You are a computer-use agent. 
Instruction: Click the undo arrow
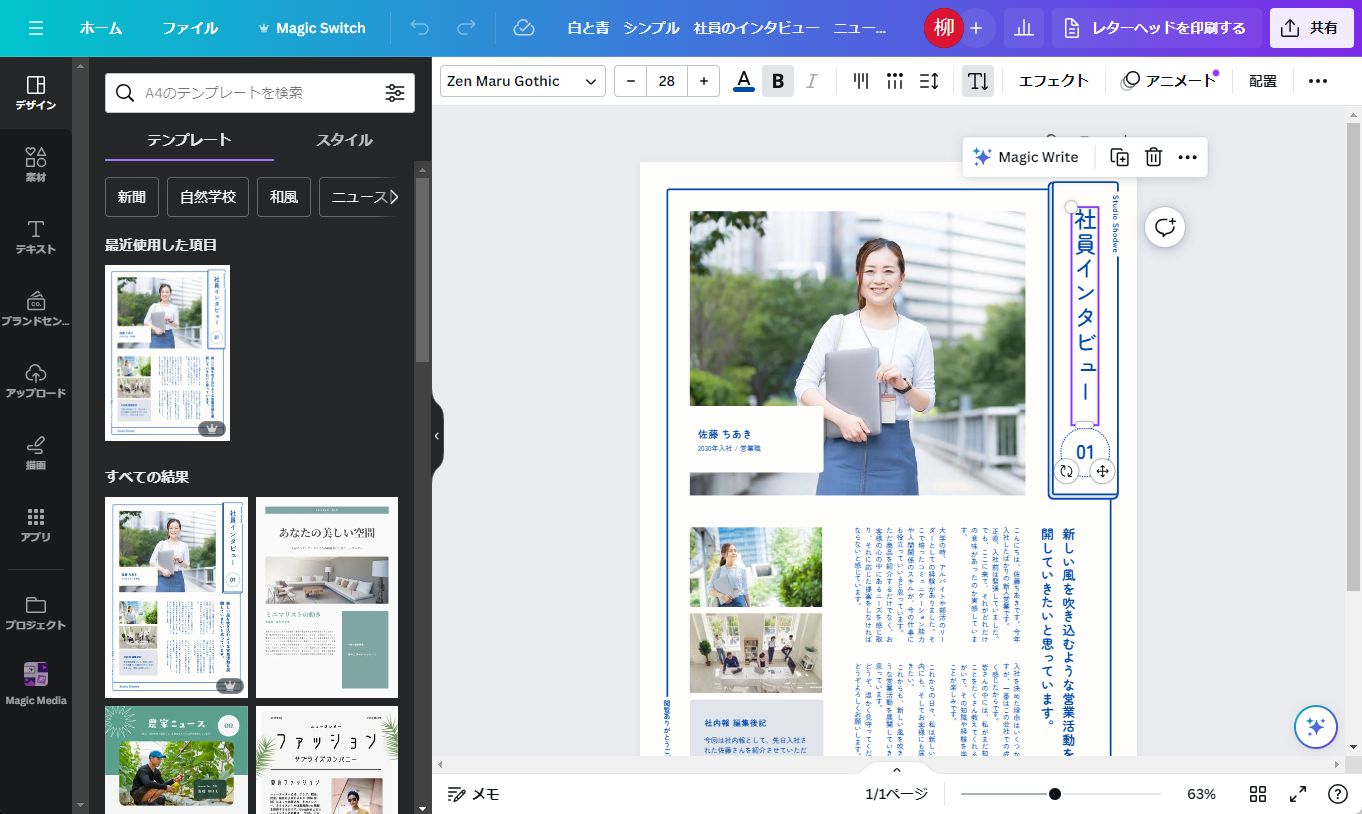[420, 28]
